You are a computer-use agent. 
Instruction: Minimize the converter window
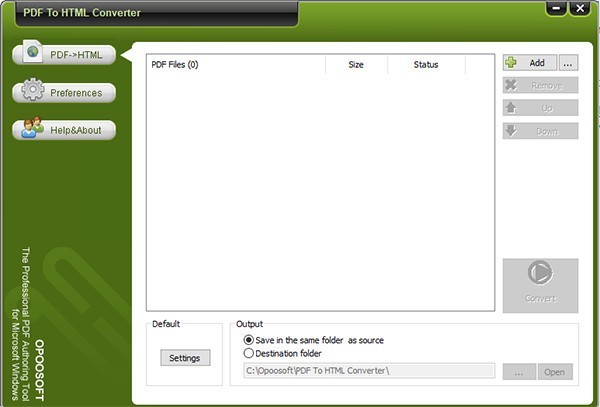click(556, 8)
